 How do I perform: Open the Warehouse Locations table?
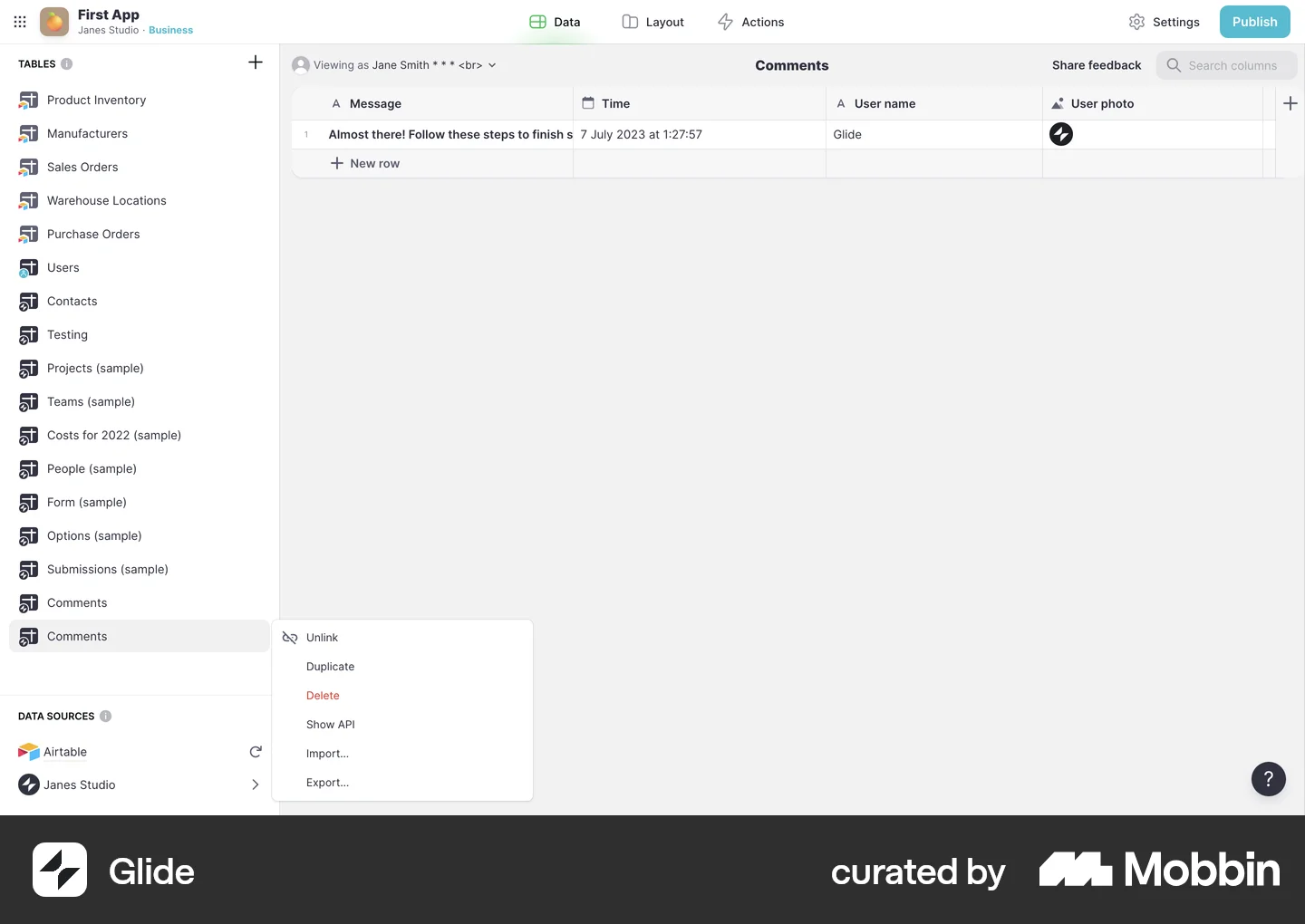(x=140, y=201)
